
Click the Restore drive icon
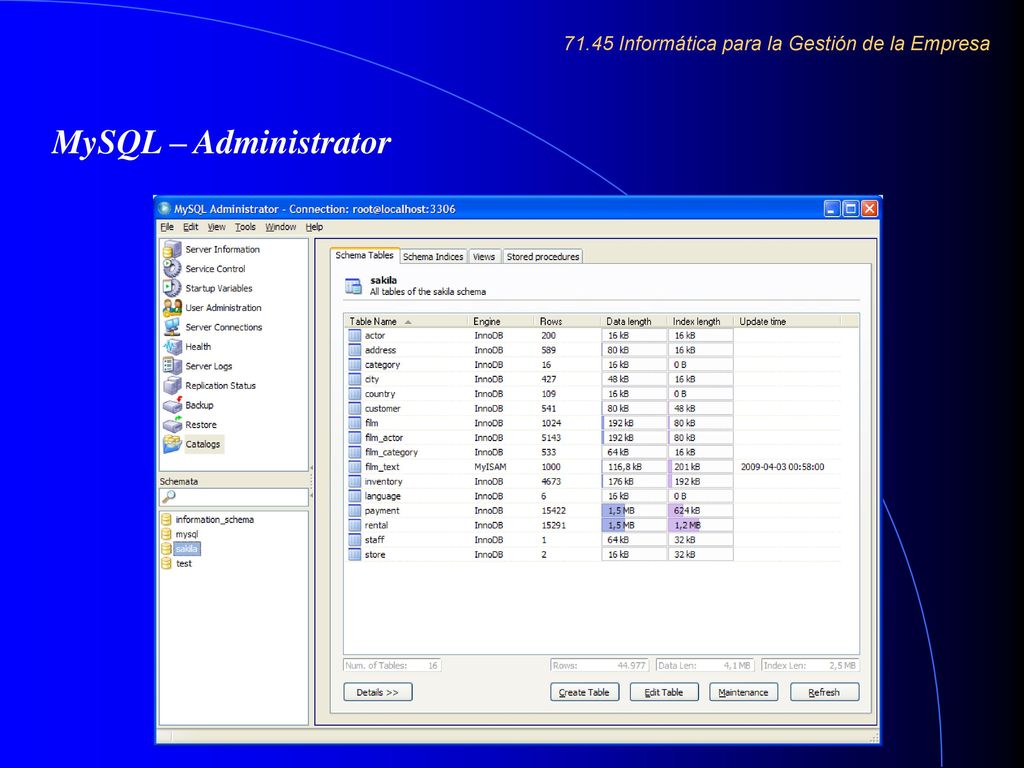[172, 424]
